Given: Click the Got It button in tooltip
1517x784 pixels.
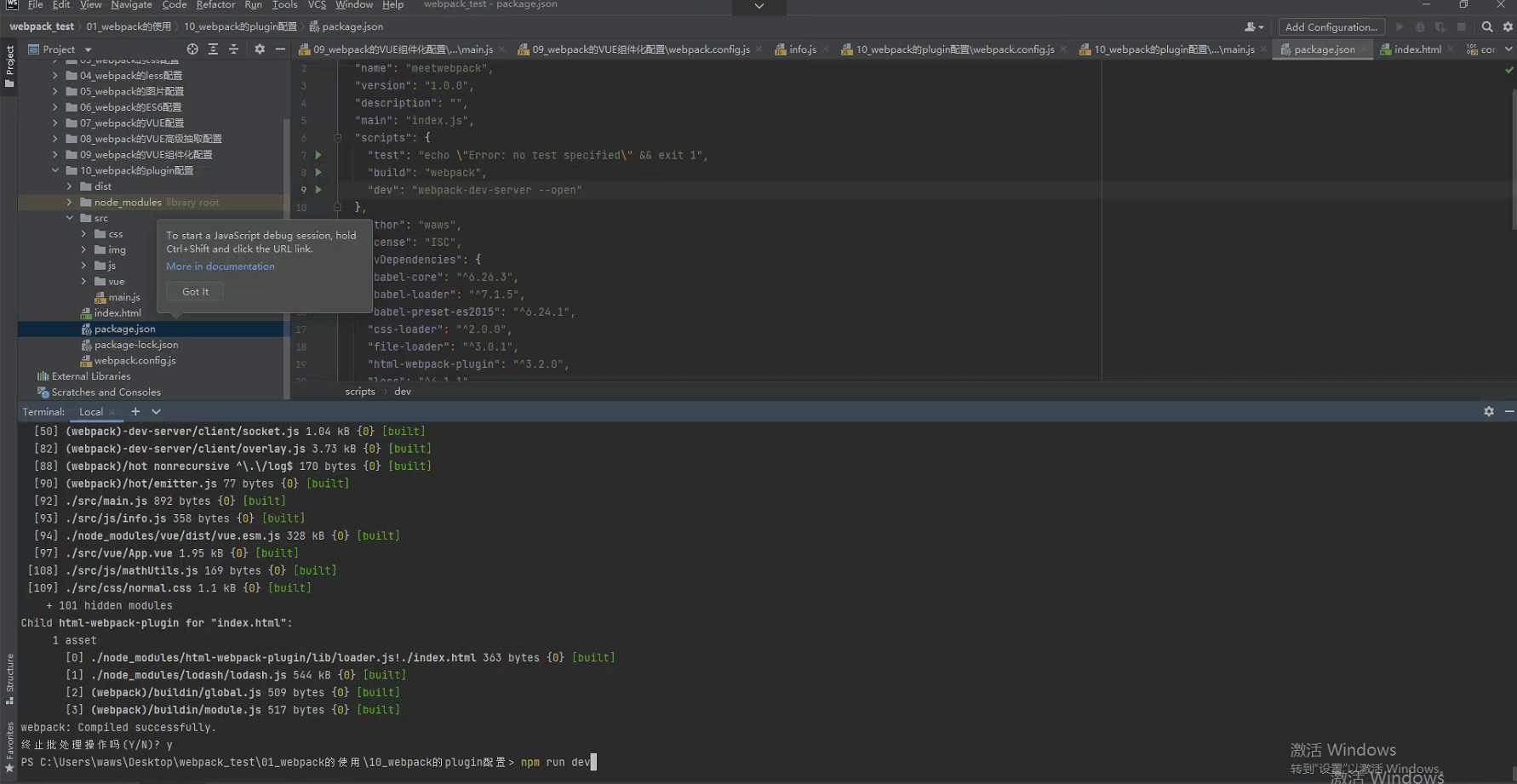Looking at the screenshot, I should pos(195,291).
